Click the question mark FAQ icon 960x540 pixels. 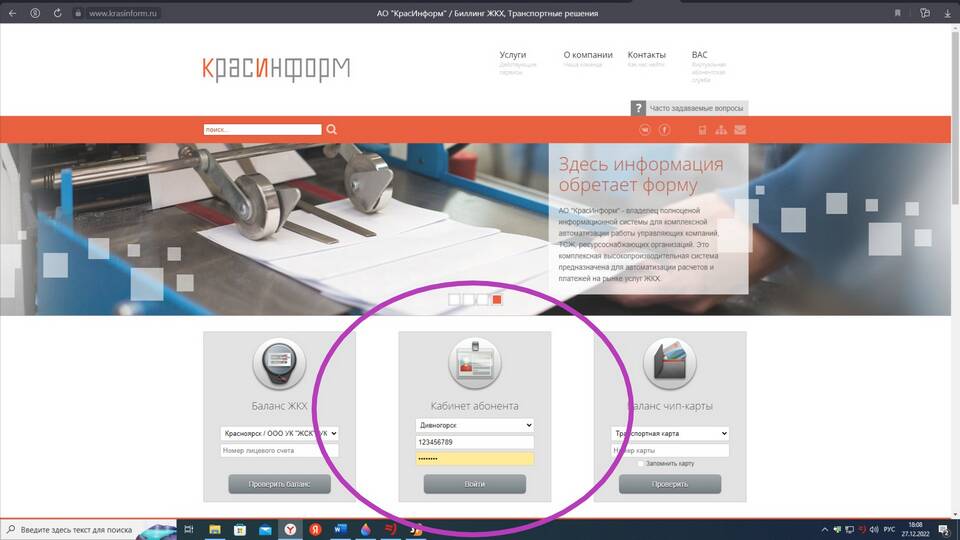[638, 108]
